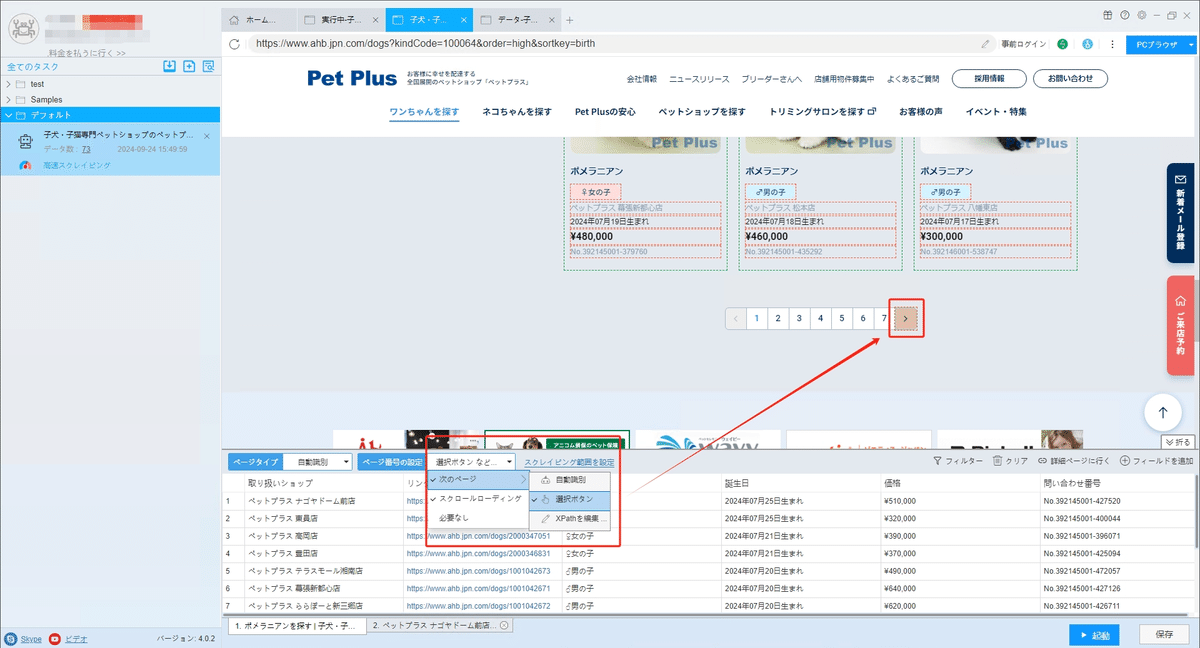
Task: Click the 折る collapse panel button
Action: pyautogui.click(x=1178, y=441)
